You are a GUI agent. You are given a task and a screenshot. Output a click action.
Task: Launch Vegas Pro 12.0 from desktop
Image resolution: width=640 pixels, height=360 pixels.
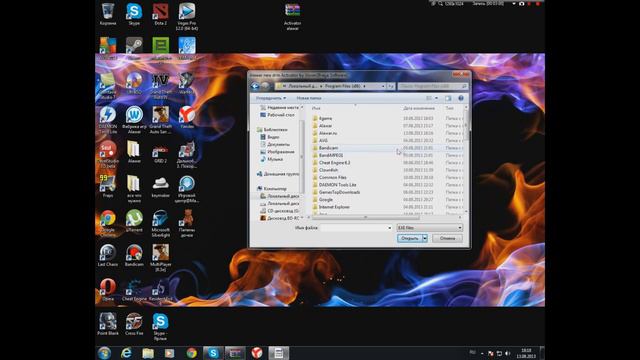[x=187, y=16]
